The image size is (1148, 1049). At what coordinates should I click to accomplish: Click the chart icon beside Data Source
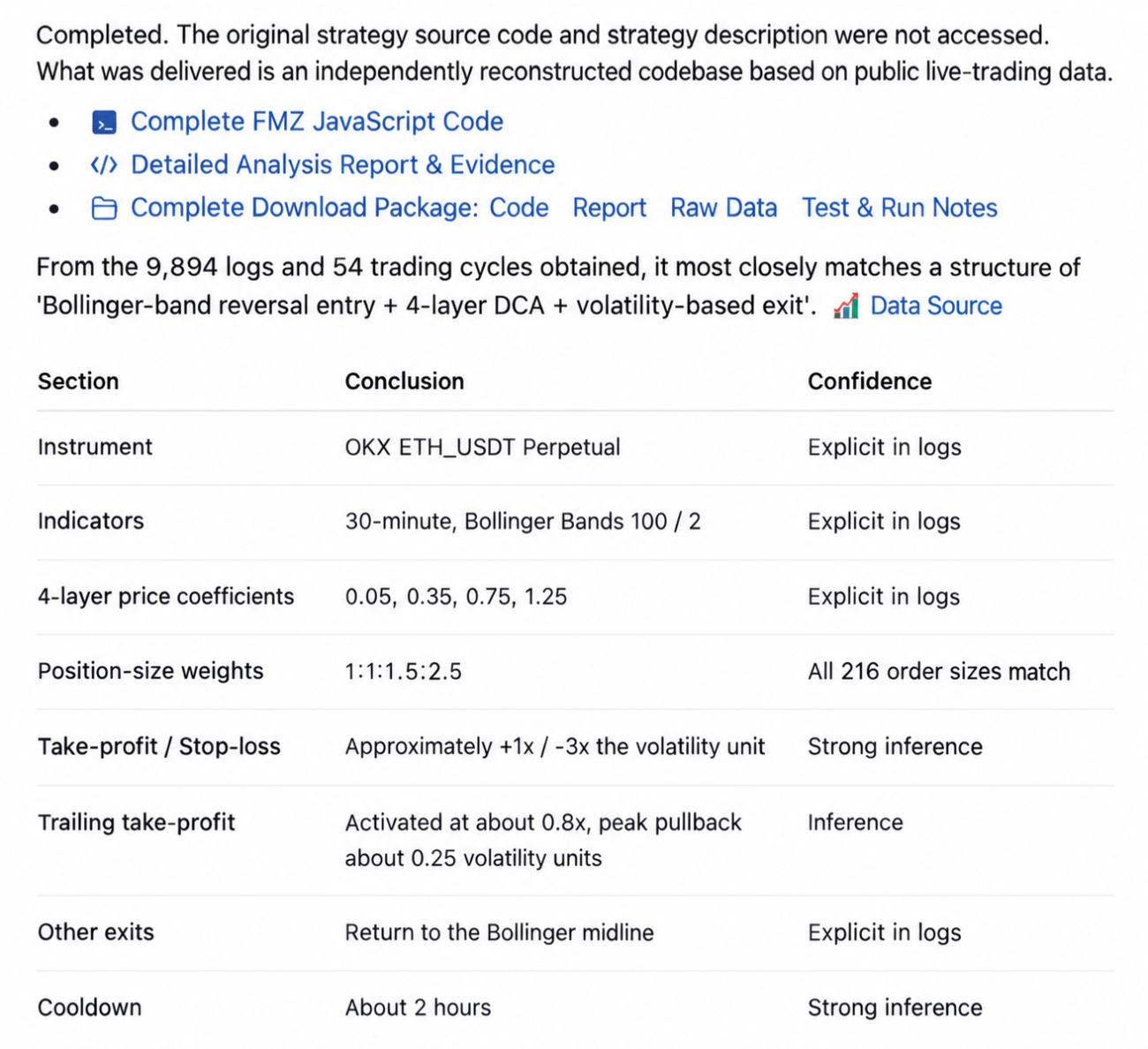point(846,306)
